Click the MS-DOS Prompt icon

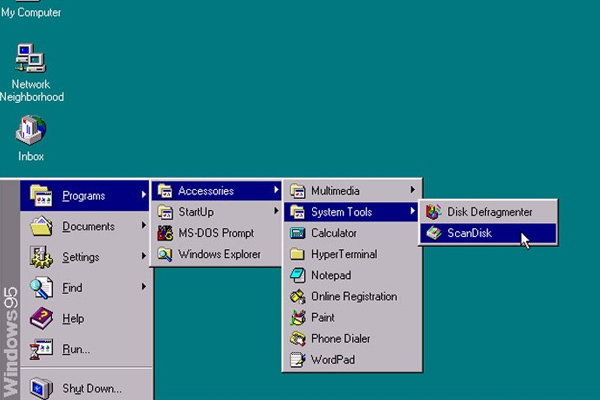tap(165, 233)
